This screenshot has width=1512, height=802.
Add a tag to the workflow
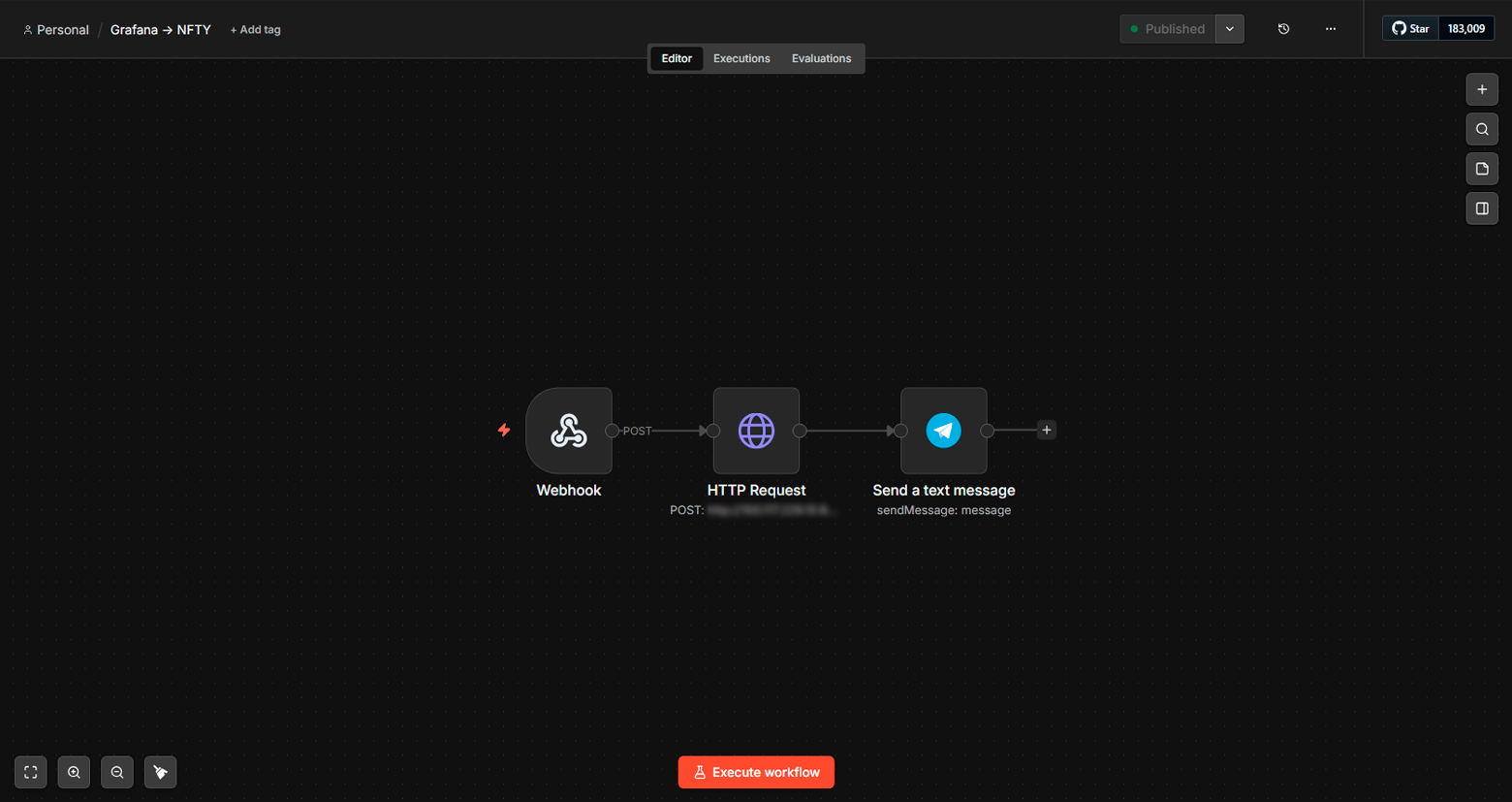coord(255,29)
